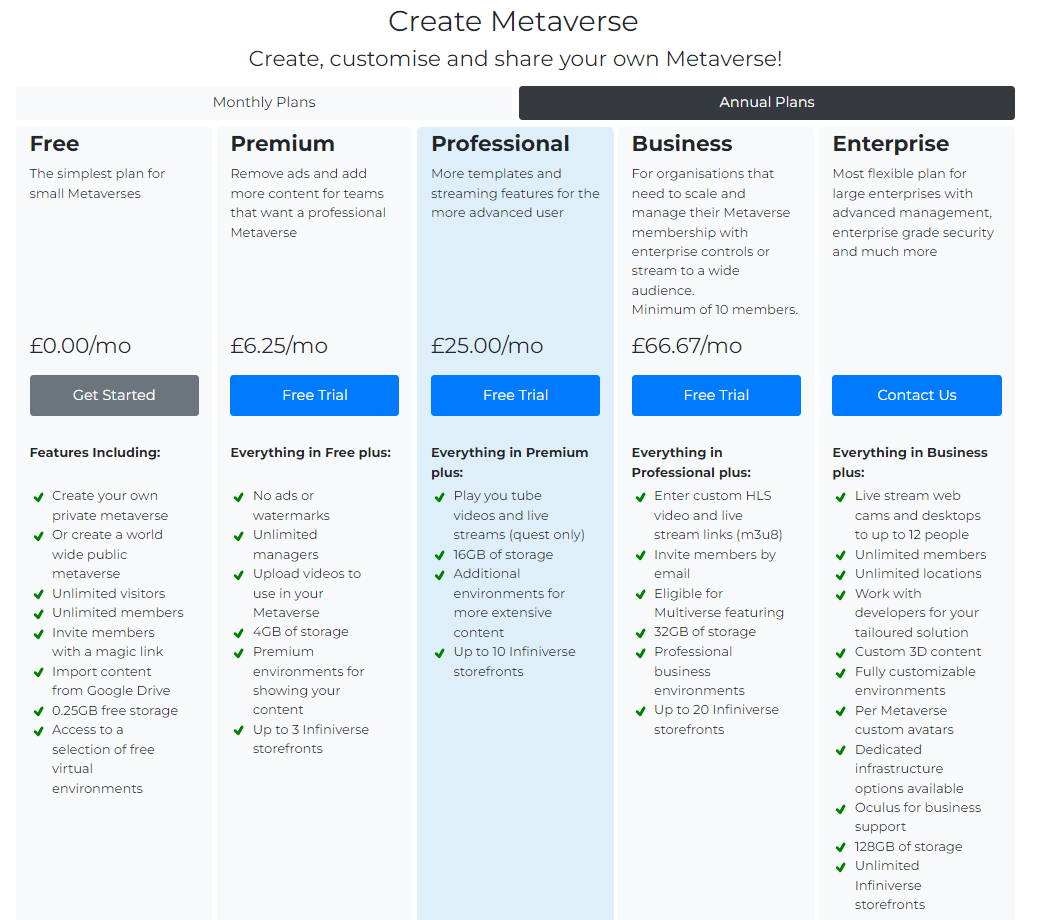Click the checkmark beside "Import content from Google Drive"

pos(38,672)
